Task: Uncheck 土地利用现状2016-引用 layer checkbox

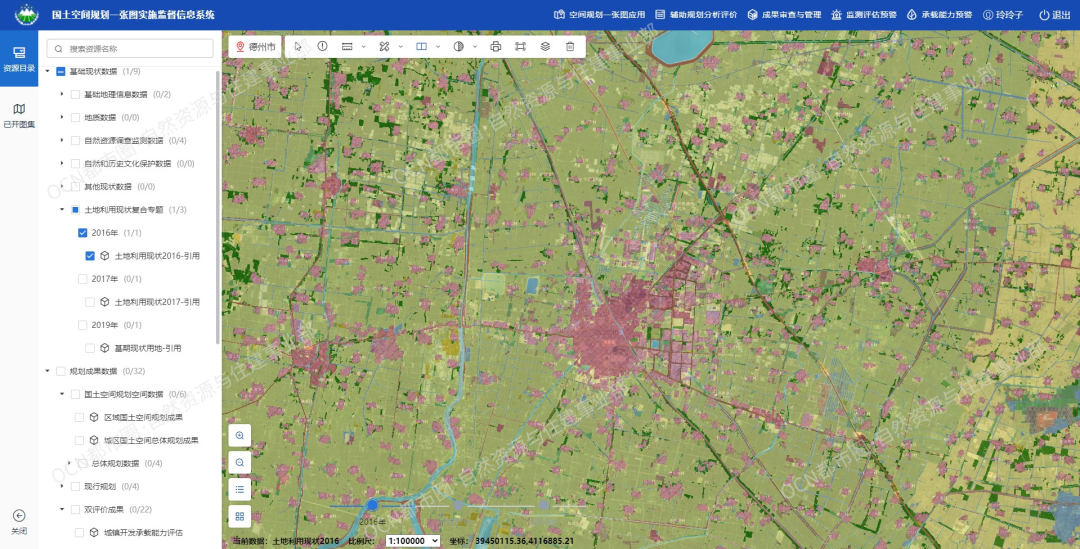Action: coord(90,256)
